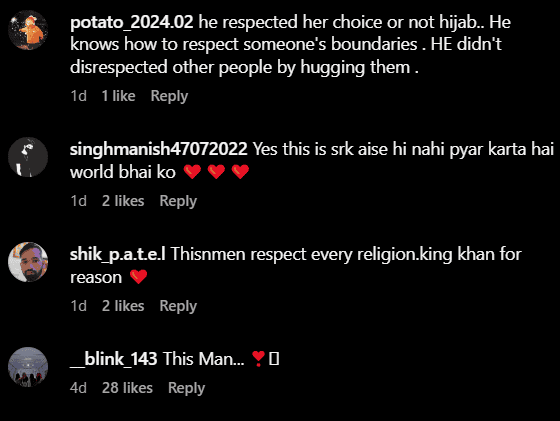Select the '4d' timestamp on __blink_143's comment
This screenshot has width=560, height=421.
(x=79, y=388)
